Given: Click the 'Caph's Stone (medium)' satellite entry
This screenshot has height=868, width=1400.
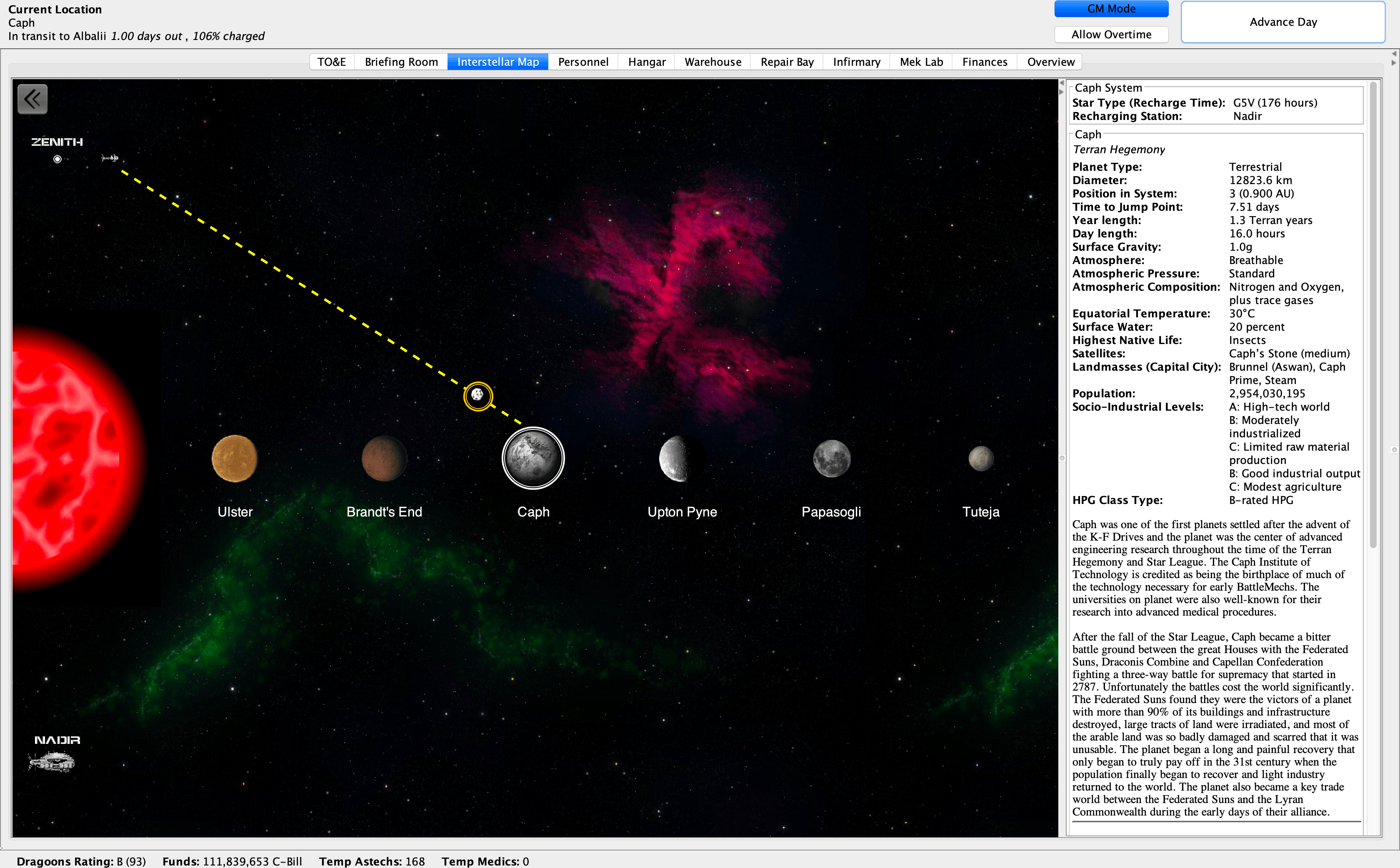Looking at the screenshot, I should tap(1289, 354).
